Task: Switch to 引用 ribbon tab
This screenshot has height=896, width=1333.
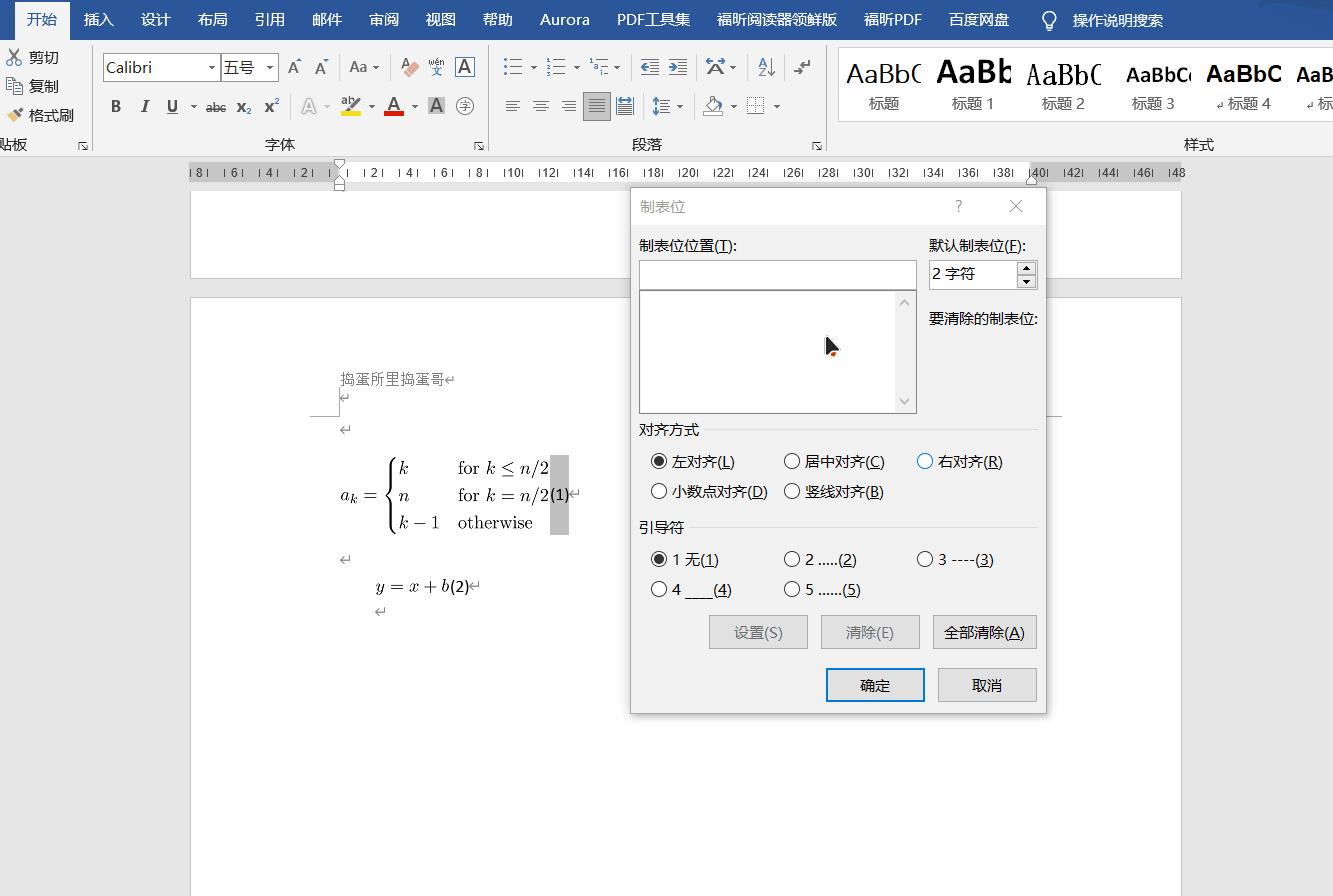Action: (x=270, y=19)
